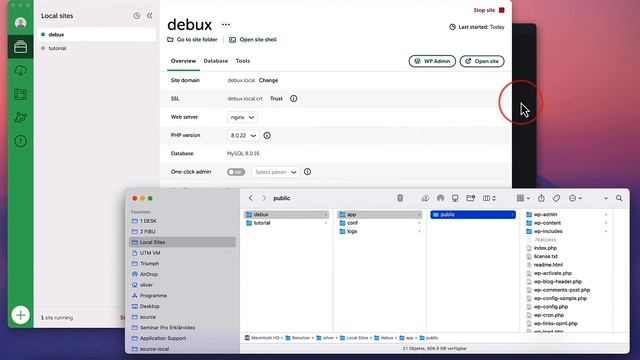Click the WP Admin button
The width and height of the screenshot is (640, 360).
coord(432,61)
